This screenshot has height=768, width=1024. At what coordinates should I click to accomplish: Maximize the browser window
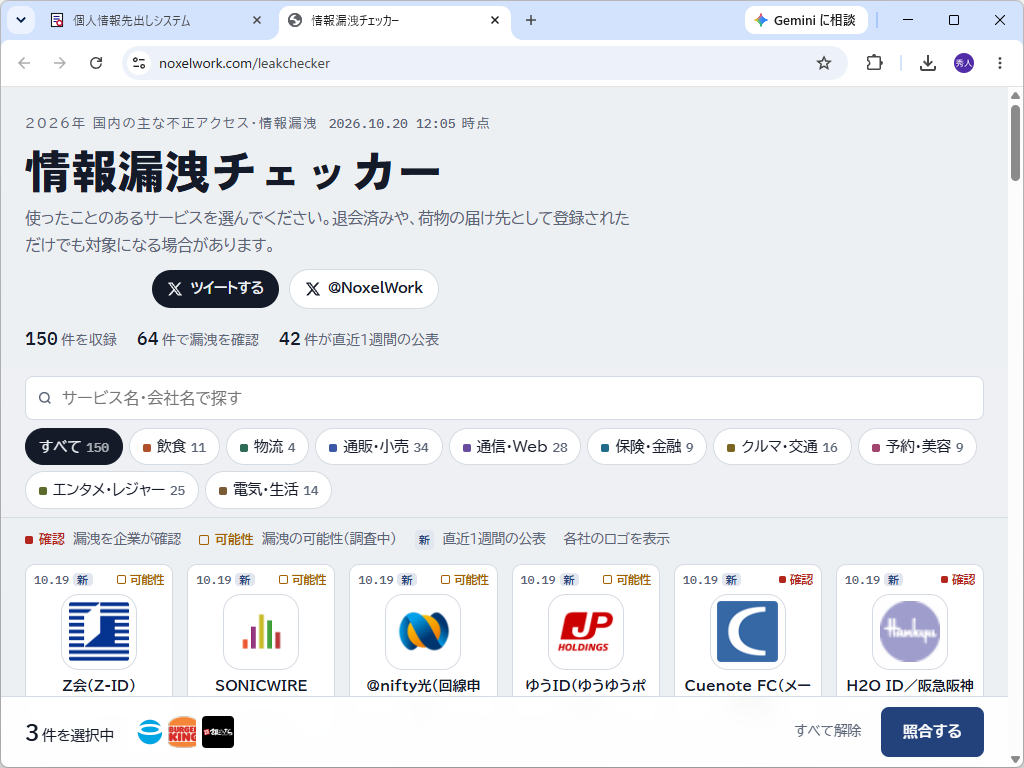[953, 20]
